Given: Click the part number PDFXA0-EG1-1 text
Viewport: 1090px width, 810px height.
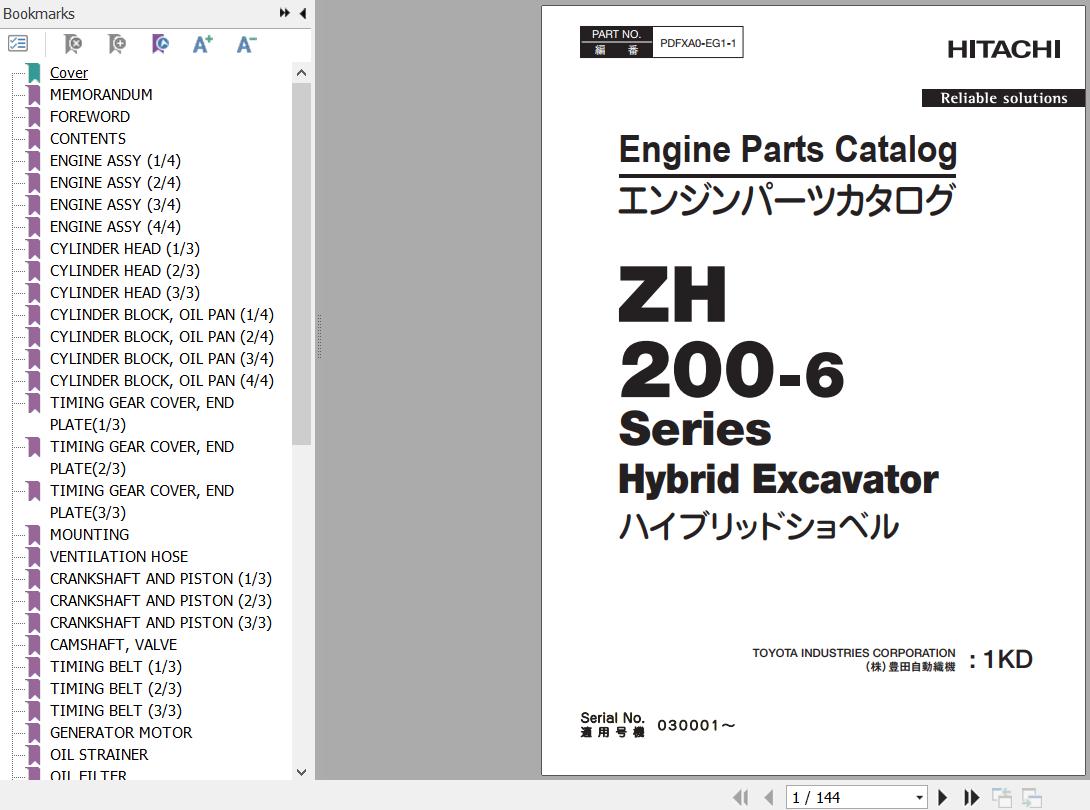Looking at the screenshot, I should [697, 42].
